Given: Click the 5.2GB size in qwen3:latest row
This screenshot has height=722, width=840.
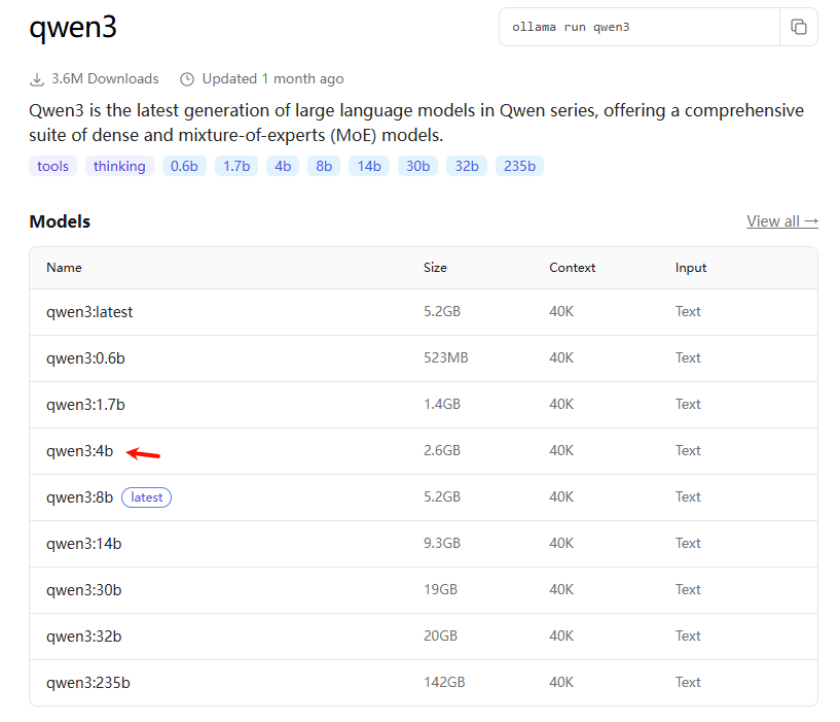Looking at the screenshot, I should 442,312.
